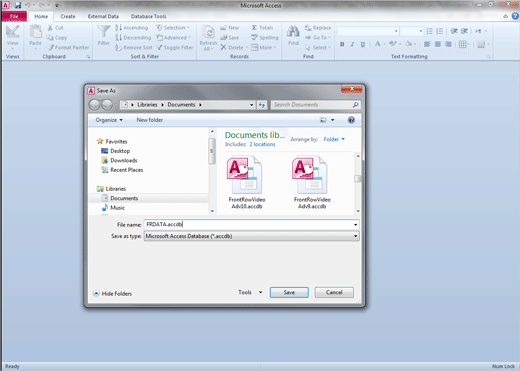Image resolution: width=520 pixels, height=371 pixels.
Task: Switch to the Create ribbon tab
Action: (68, 16)
